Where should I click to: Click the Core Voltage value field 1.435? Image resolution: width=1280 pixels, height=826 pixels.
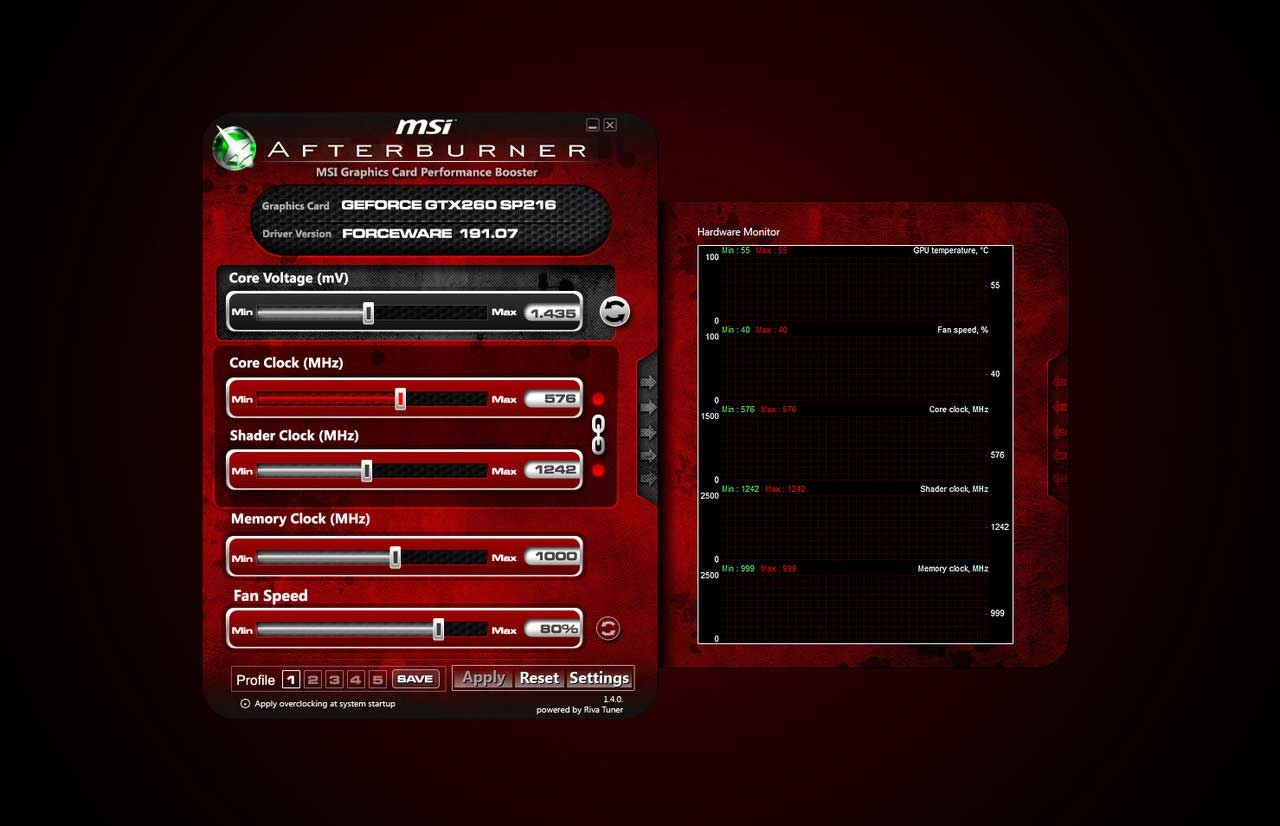click(x=552, y=313)
